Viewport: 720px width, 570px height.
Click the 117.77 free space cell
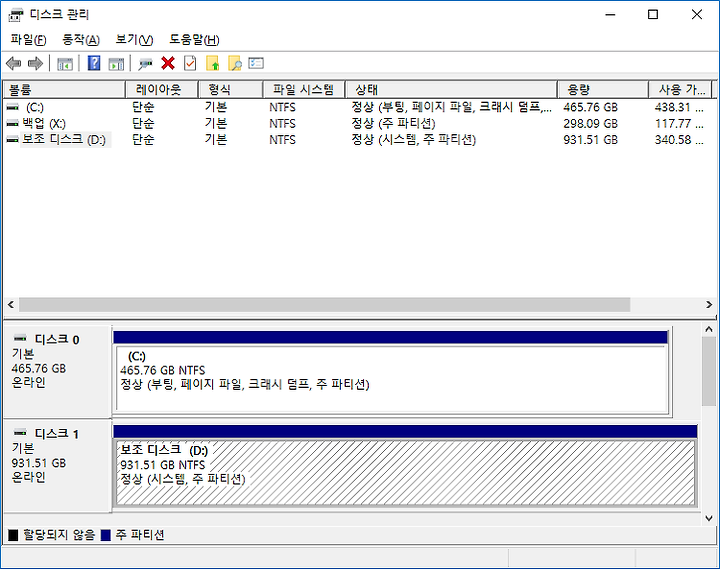[679, 124]
